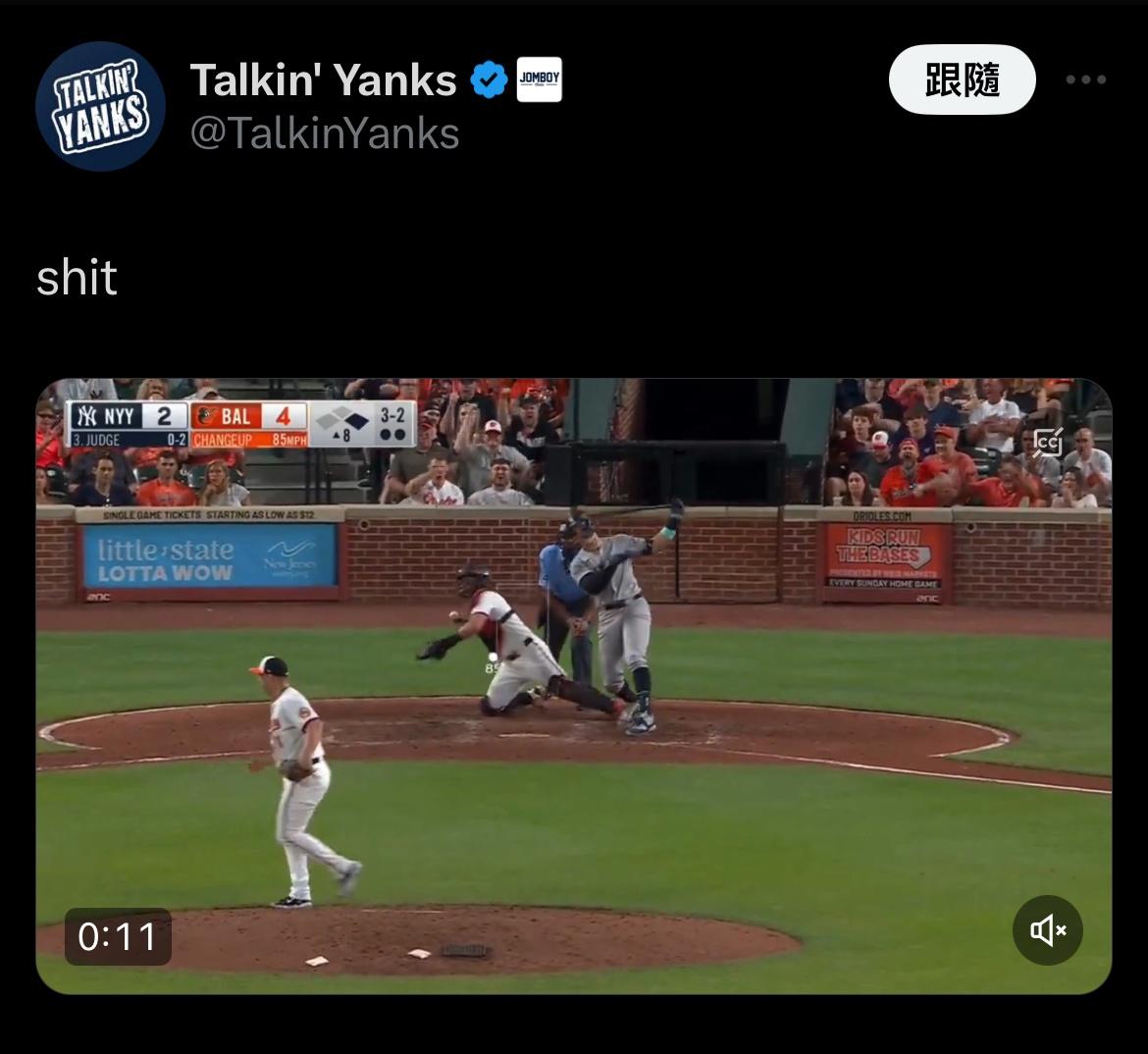
Task: Click the base runners diamond graphic
Action: pos(341,423)
